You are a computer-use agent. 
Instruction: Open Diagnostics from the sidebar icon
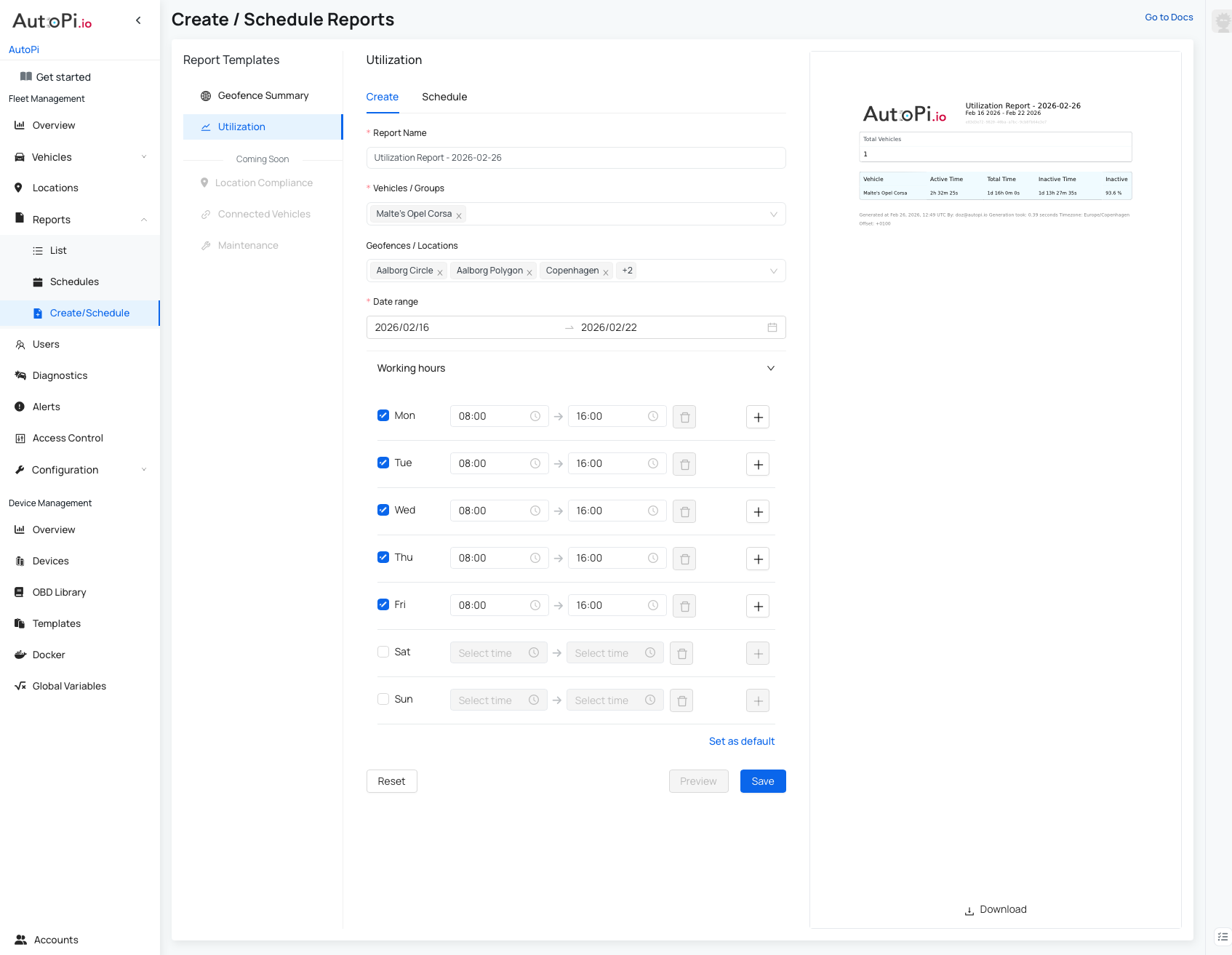tap(20, 375)
